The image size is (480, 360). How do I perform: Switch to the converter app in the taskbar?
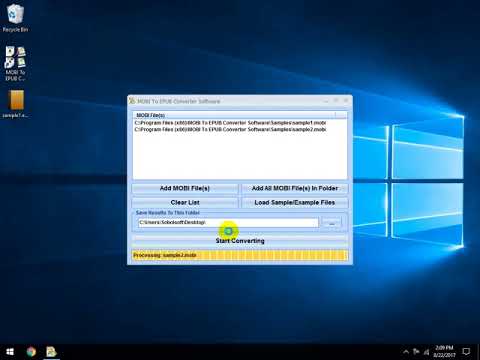click(x=51, y=352)
